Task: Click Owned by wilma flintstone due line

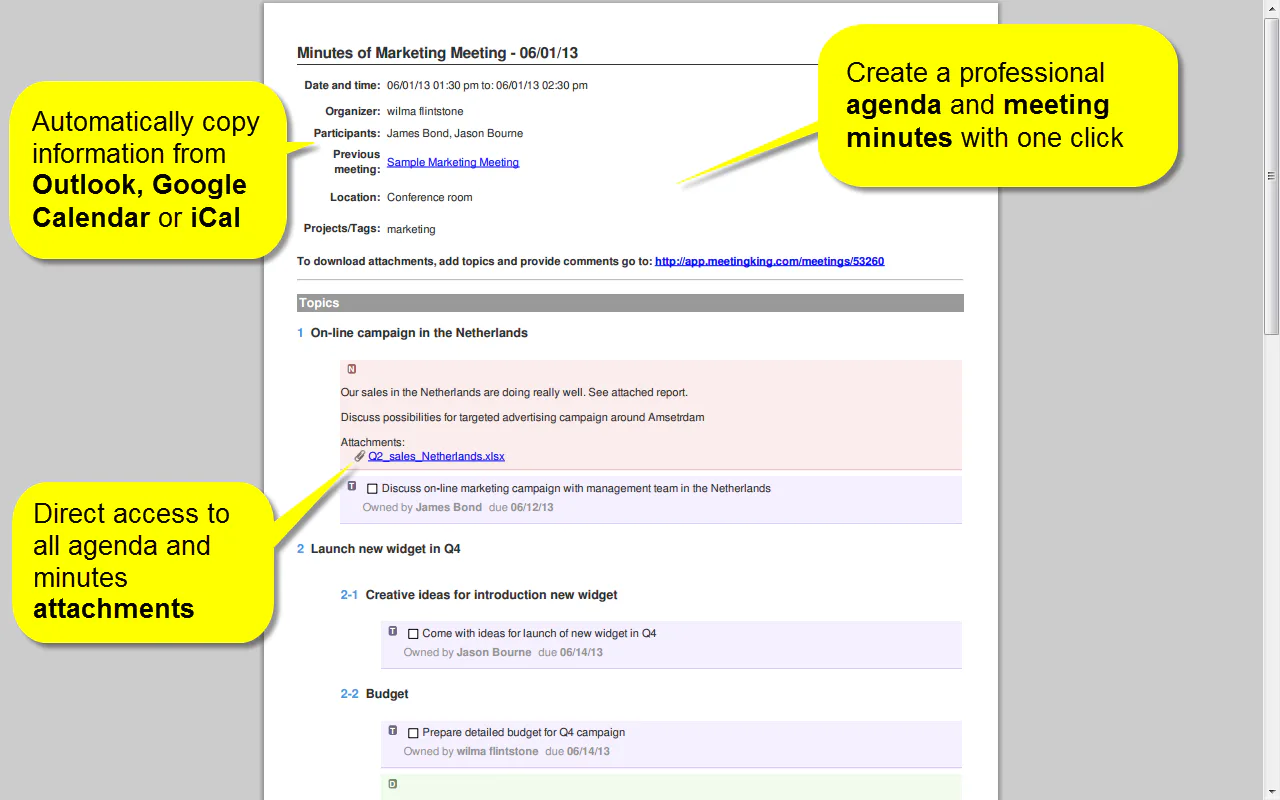Action: coord(506,751)
